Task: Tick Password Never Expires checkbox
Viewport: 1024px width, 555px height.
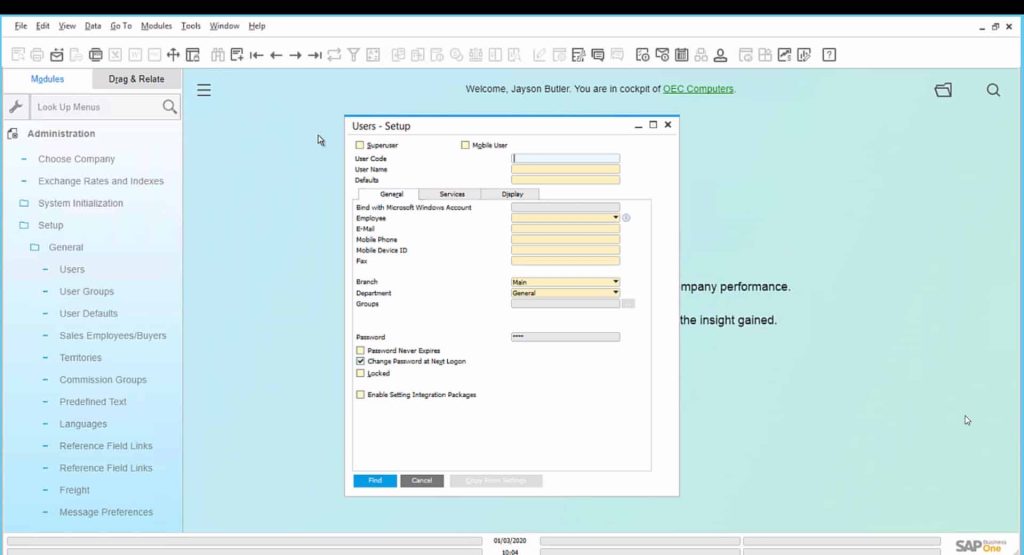Action: 360,351
